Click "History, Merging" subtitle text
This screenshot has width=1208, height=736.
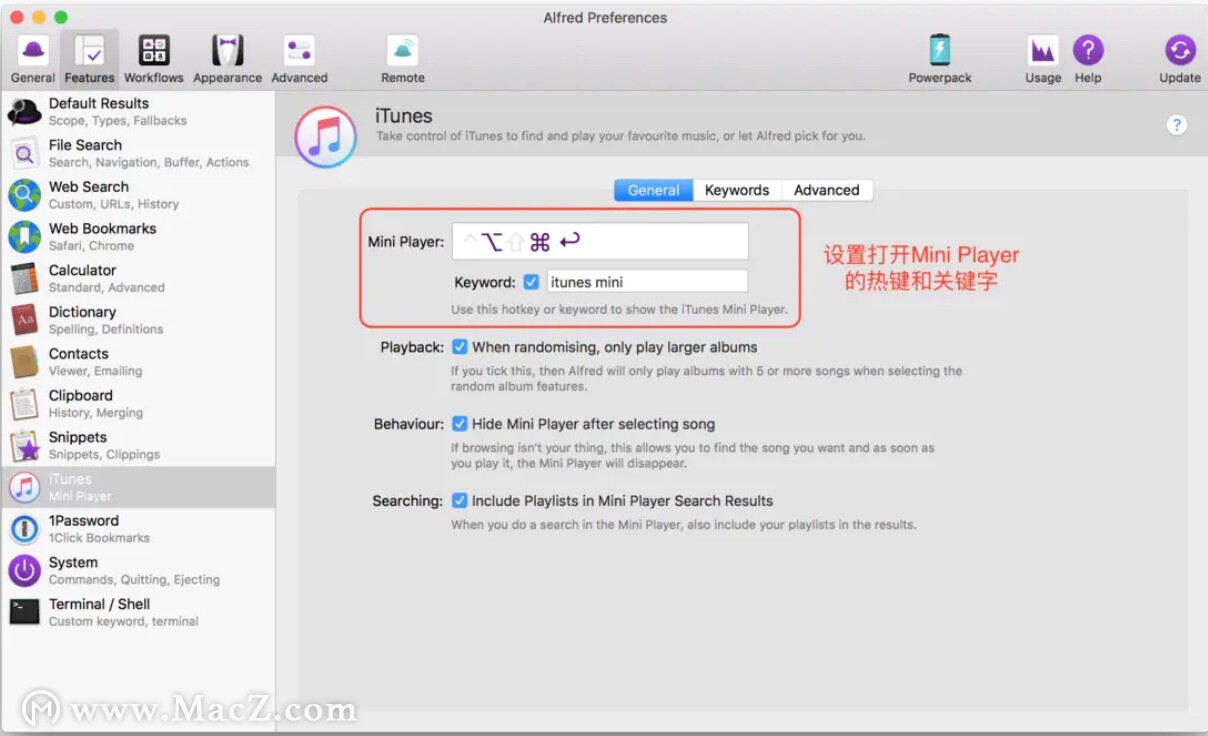tap(96, 413)
